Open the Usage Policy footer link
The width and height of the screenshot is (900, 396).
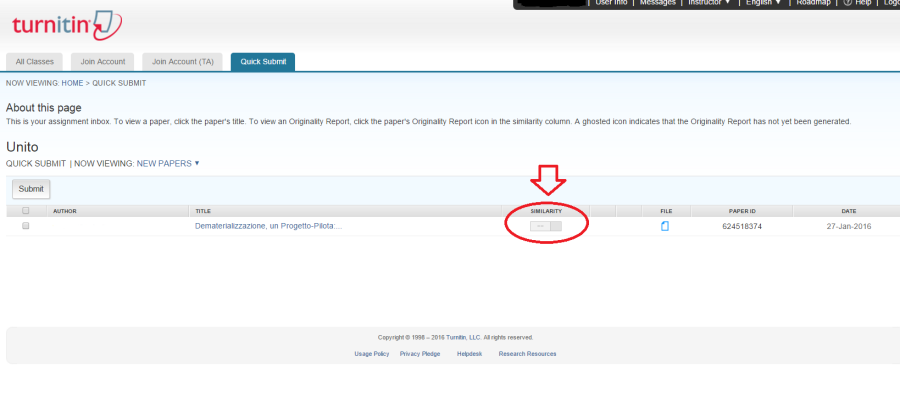(372, 354)
